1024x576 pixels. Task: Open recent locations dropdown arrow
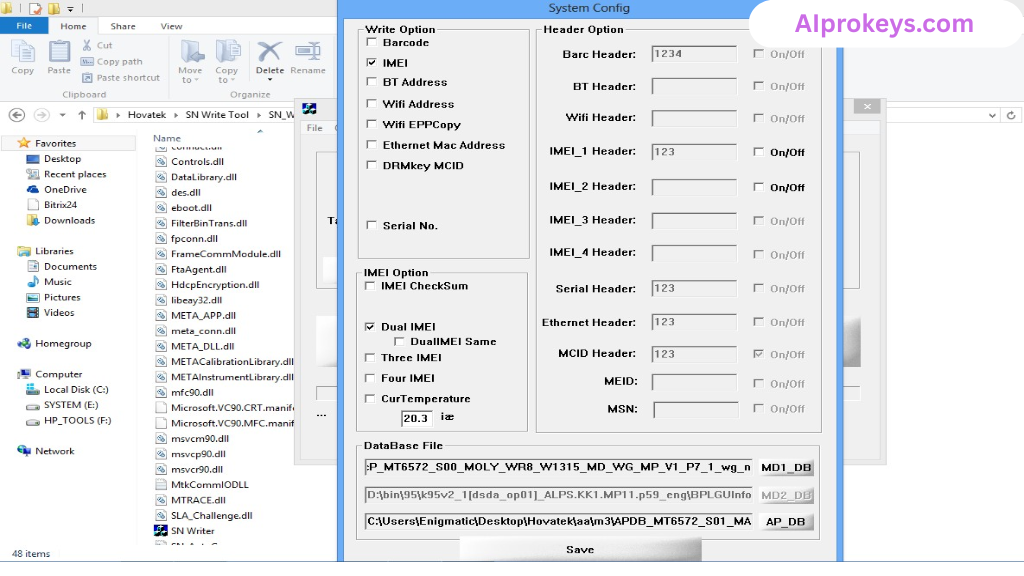[x=63, y=115]
